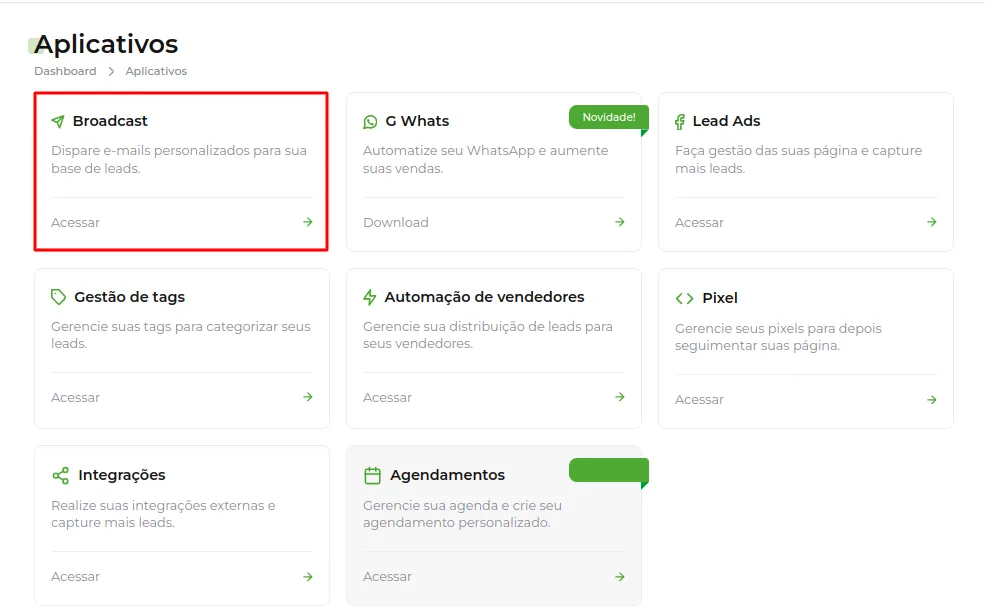Click the arrow icon in Gestão de tags card

coord(308,397)
